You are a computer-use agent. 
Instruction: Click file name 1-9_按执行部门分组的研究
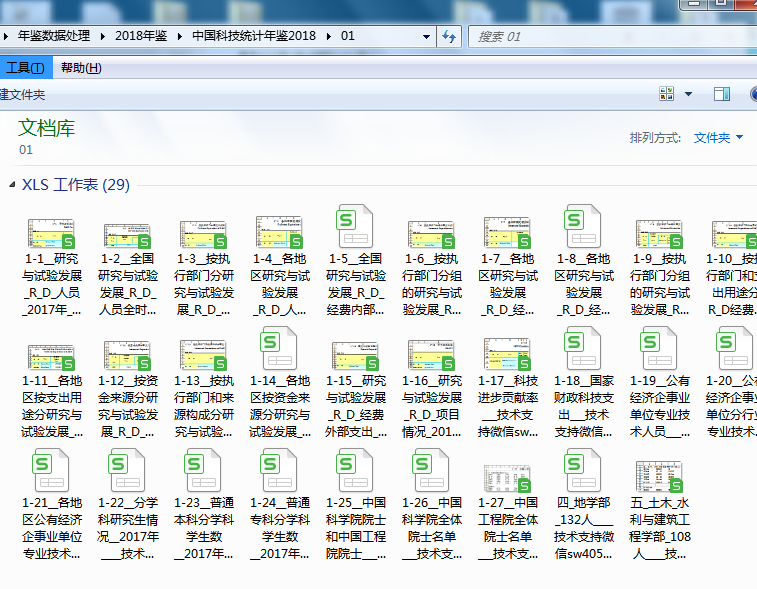click(x=659, y=285)
